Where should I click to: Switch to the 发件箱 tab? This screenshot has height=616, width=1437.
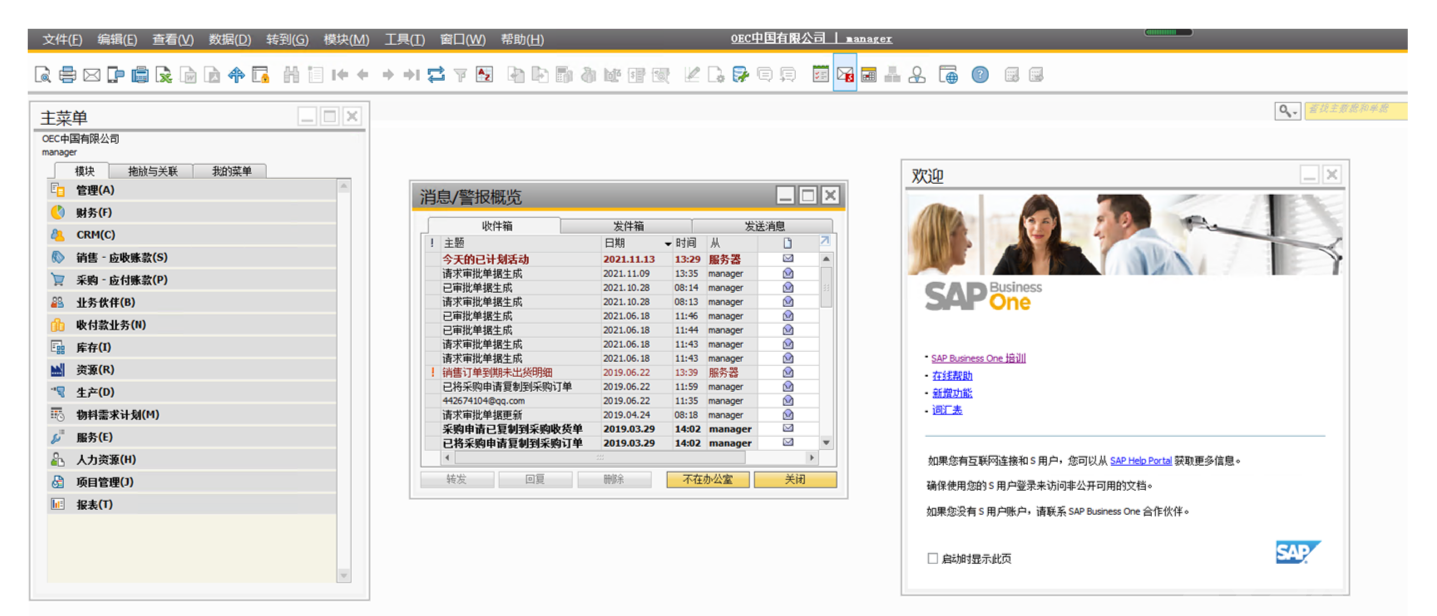[x=627, y=226]
